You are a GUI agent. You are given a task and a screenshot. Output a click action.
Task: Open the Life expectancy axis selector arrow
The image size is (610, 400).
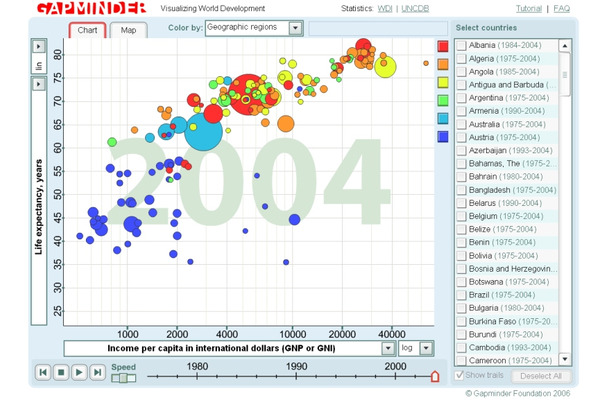pos(39,84)
